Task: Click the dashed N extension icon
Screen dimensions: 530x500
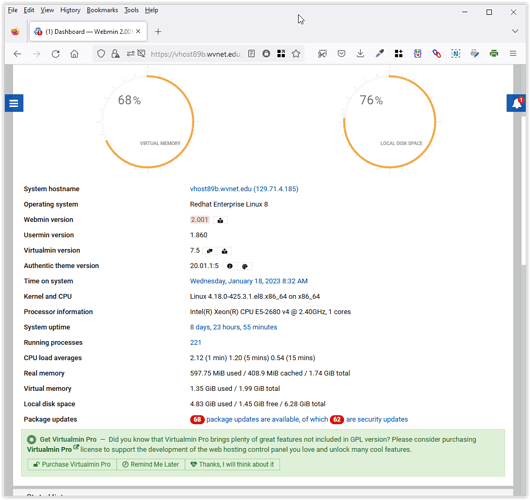Action: [456, 53]
